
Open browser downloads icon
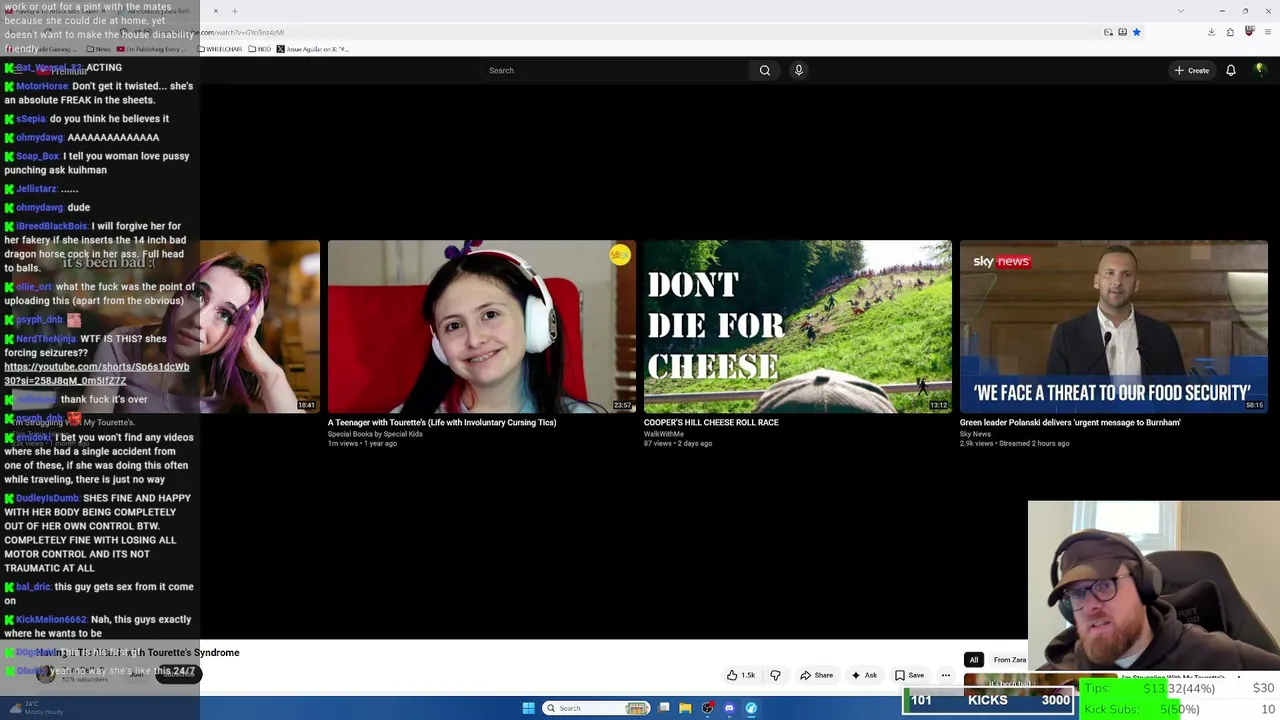(x=1211, y=32)
